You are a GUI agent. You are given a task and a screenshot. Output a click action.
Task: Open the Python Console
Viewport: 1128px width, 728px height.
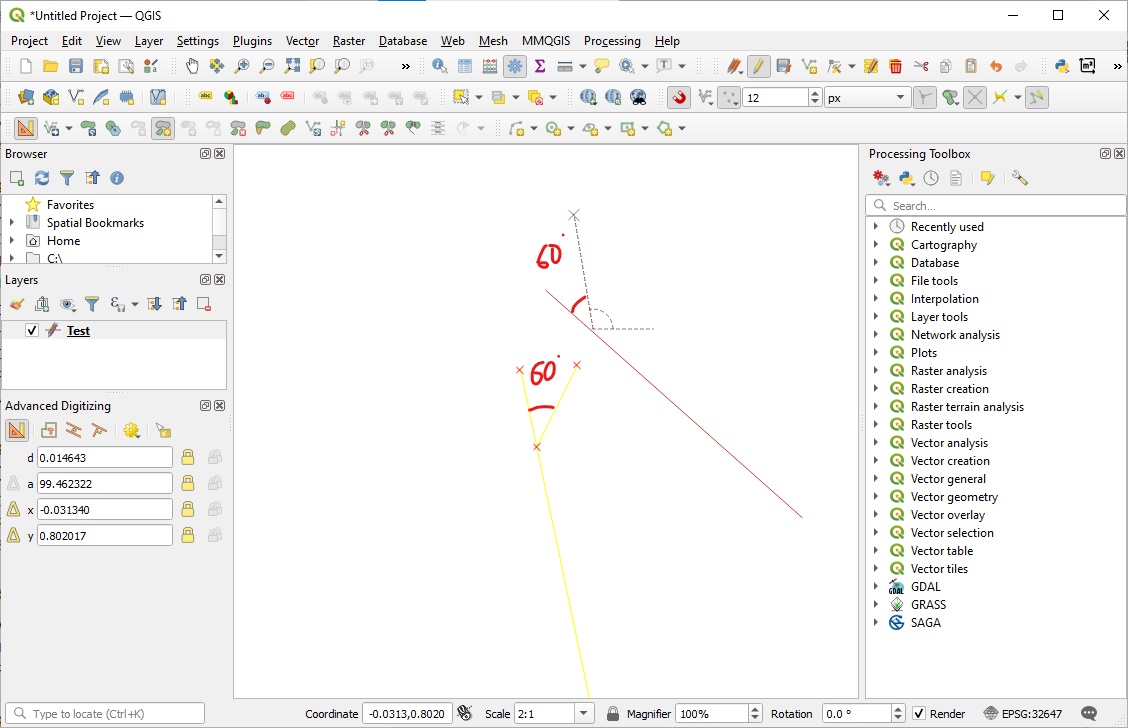1062,66
